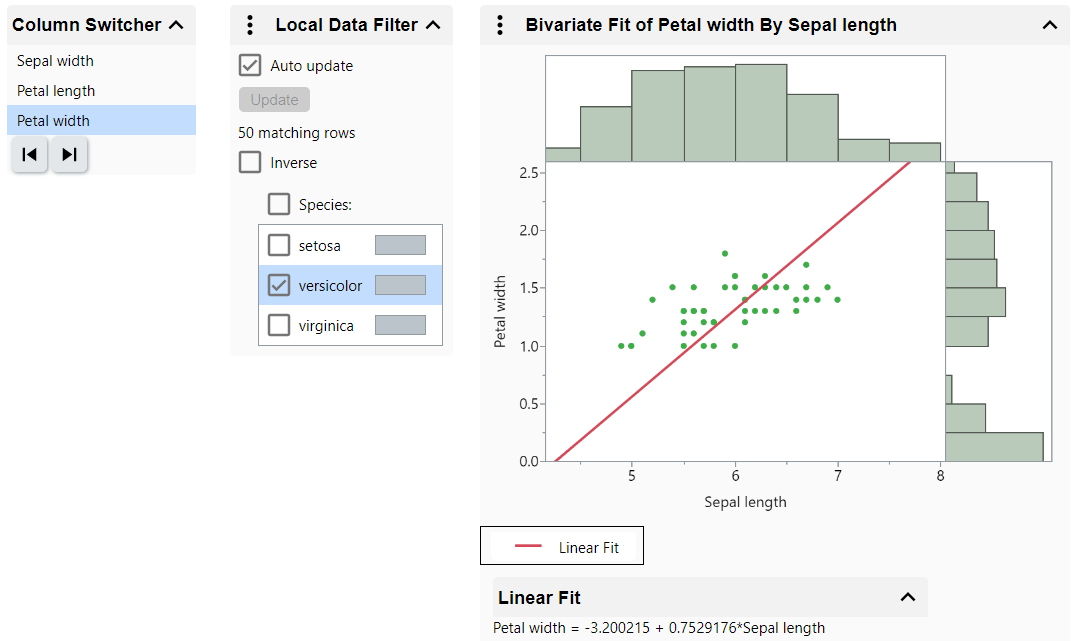Collapse the Local Data Filter panel
The width and height of the screenshot is (1071, 641).
[433, 25]
